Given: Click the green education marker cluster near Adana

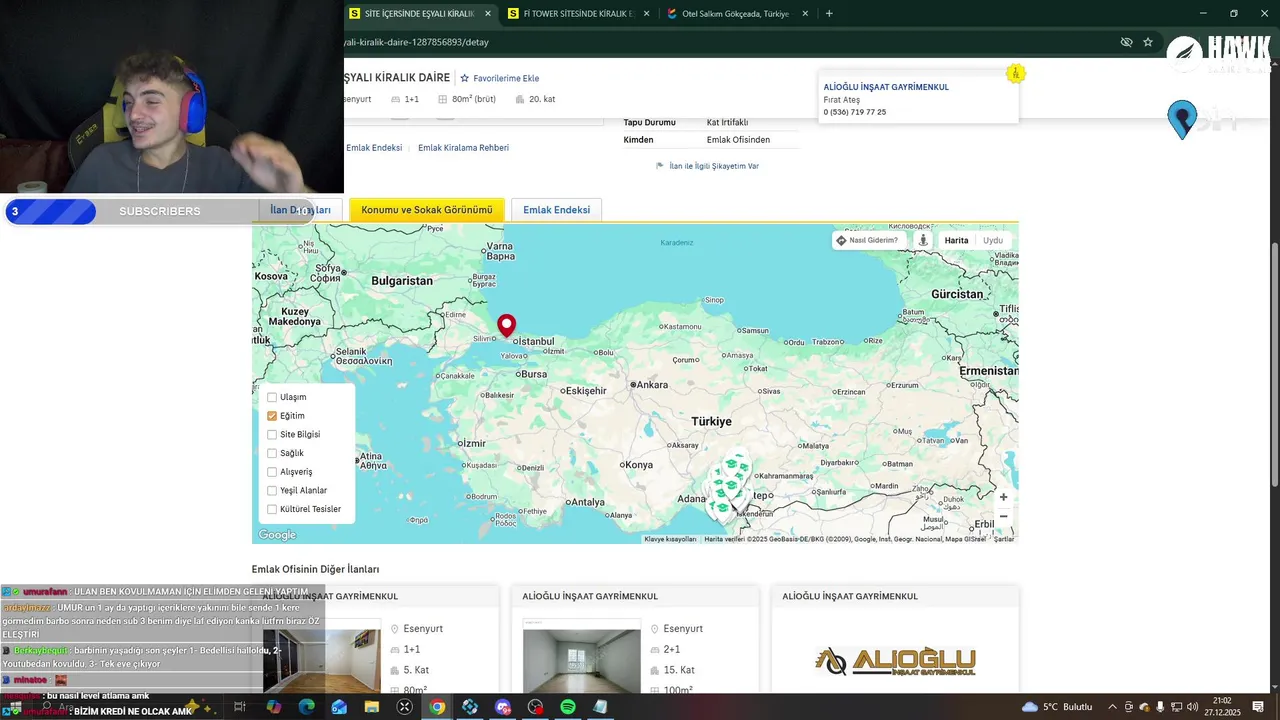Looking at the screenshot, I should point(728,488).
